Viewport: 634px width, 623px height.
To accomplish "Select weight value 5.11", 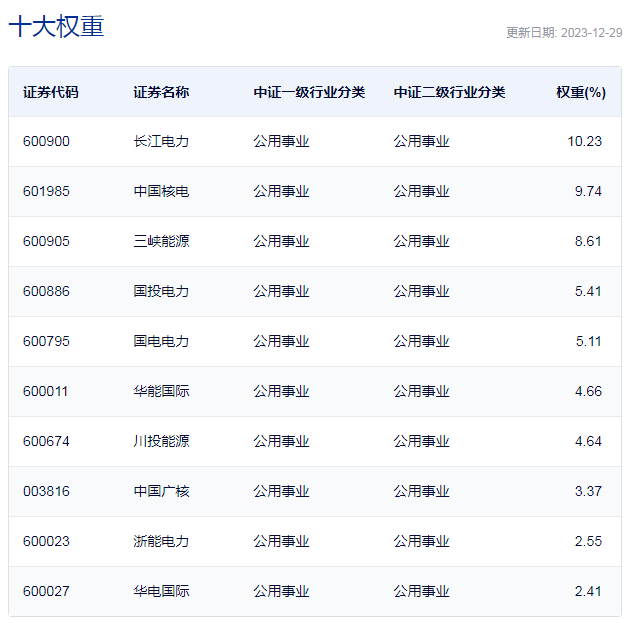I will (x=589, y=341).
